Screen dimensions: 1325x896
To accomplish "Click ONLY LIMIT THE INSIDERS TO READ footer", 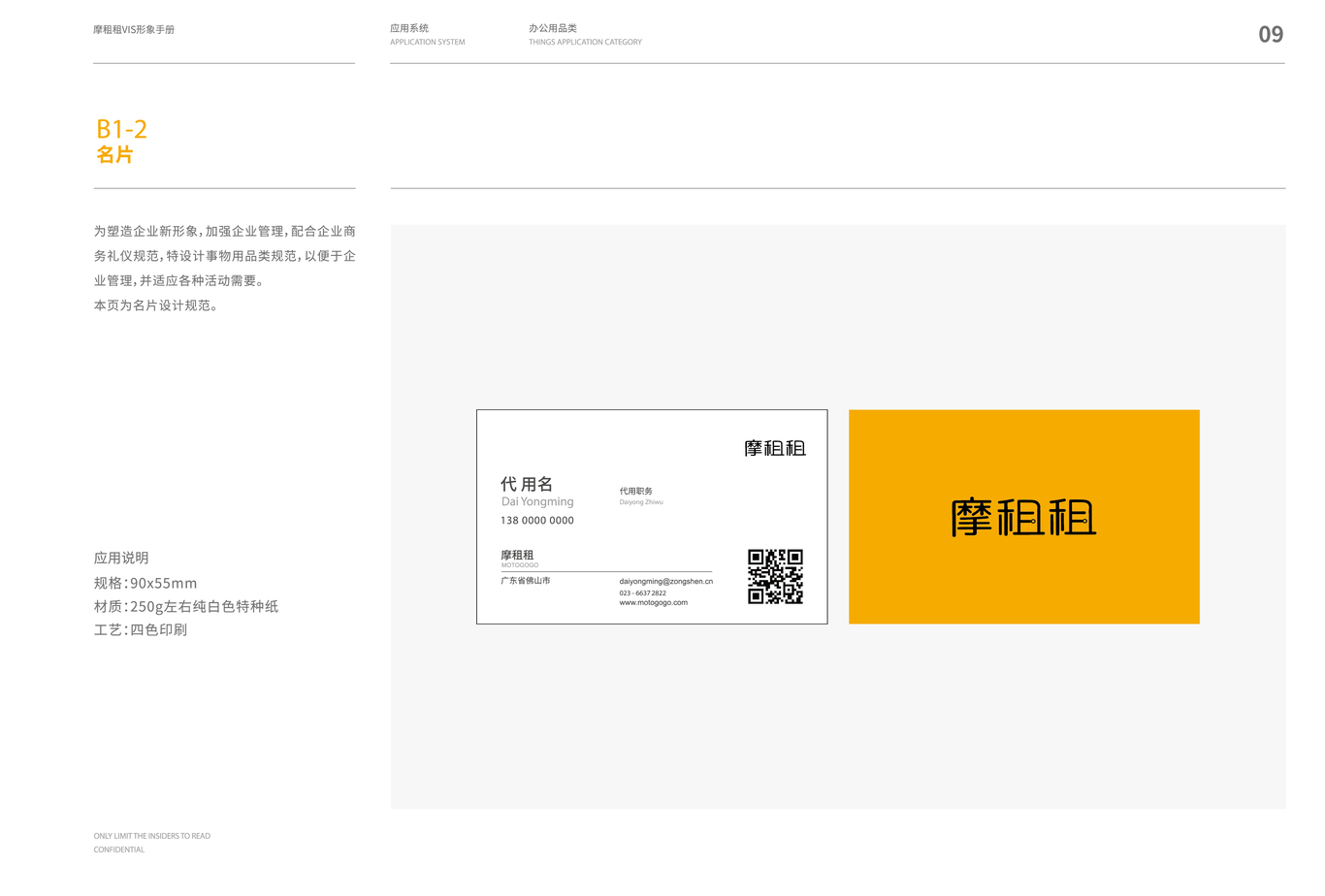I will coord(152,836).
